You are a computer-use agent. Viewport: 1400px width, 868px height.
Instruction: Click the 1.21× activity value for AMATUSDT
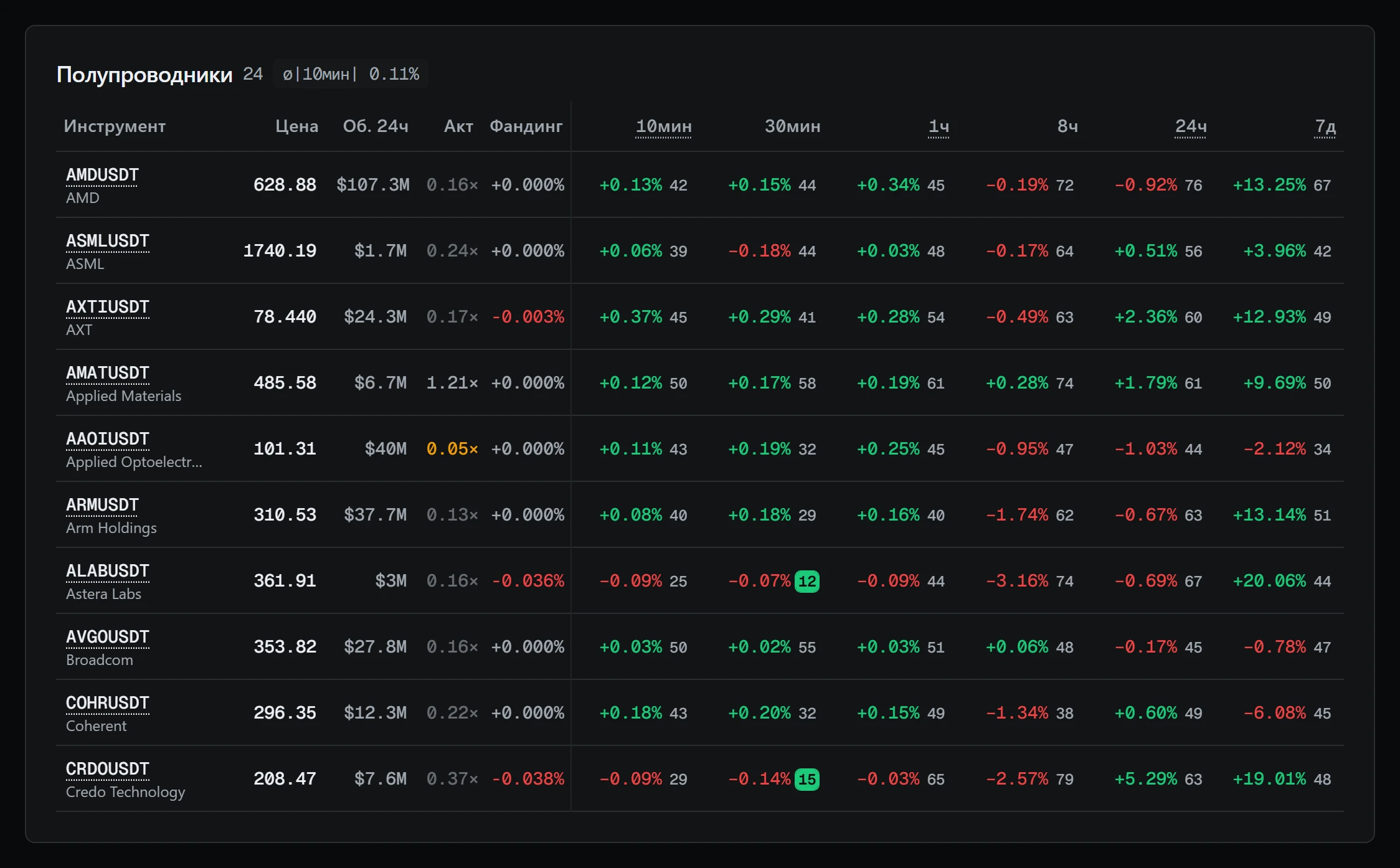(x=452, y=383)
